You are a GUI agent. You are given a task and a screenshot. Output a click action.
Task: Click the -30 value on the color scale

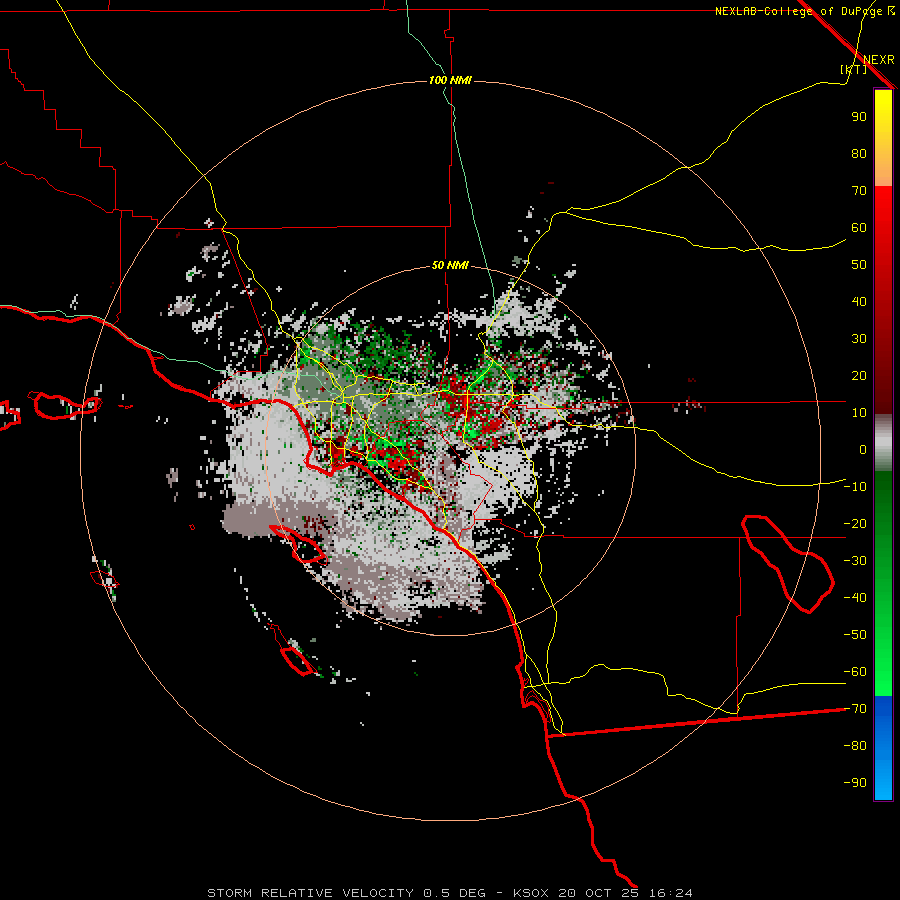point(855,561)
